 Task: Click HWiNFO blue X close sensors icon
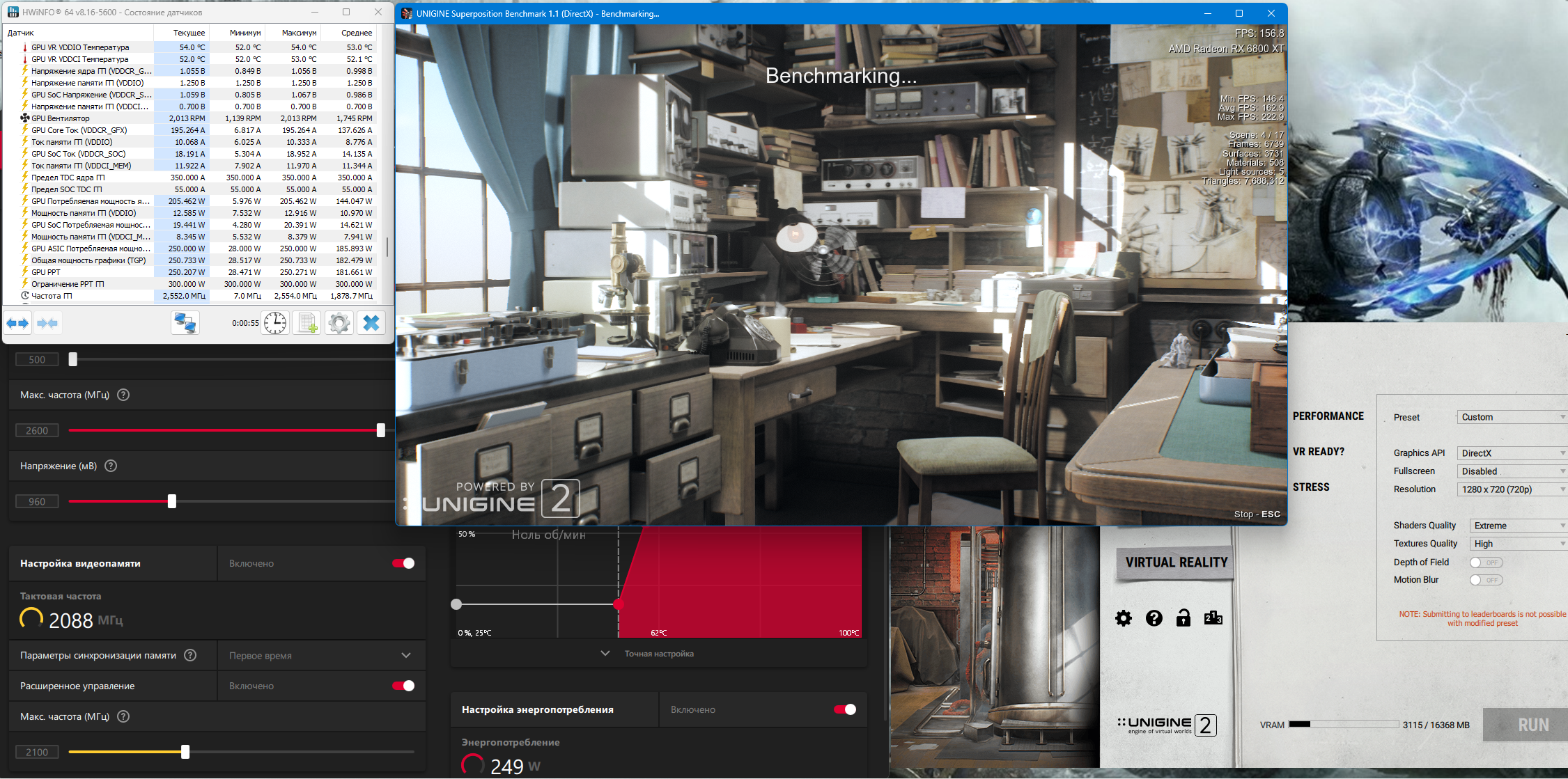click(x=371, y=323)
